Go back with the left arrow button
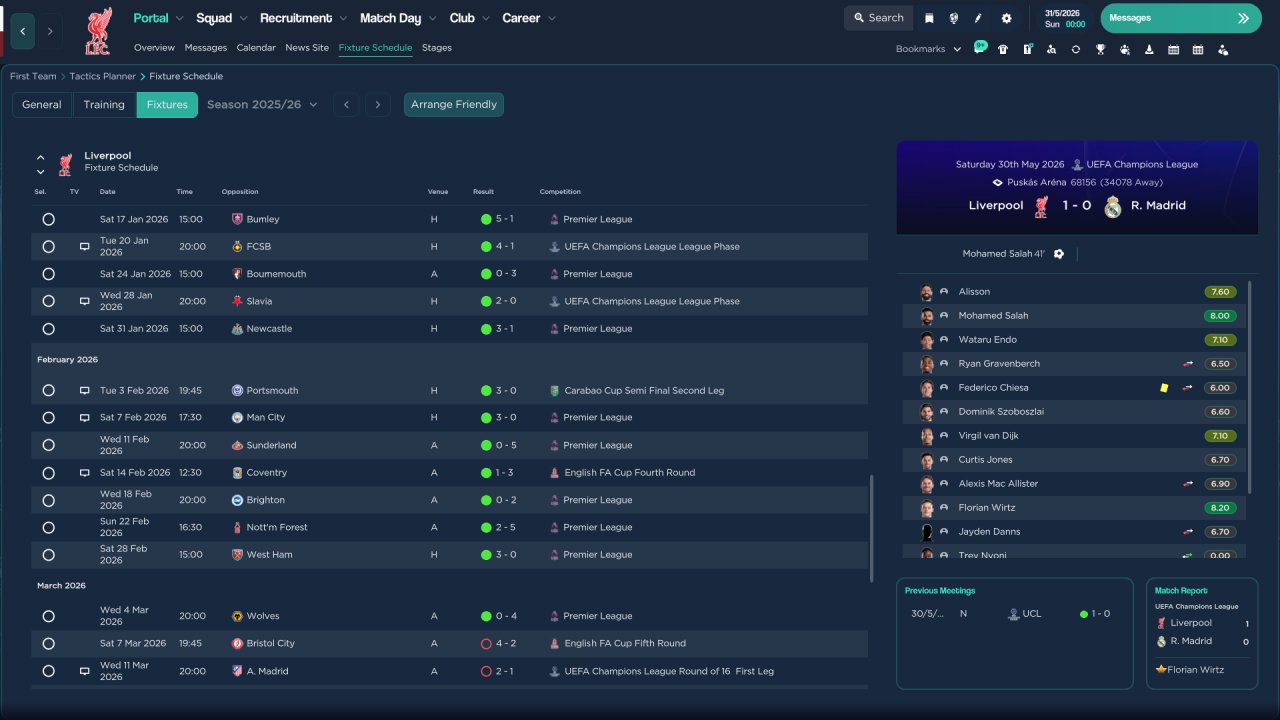 (23, 31)
